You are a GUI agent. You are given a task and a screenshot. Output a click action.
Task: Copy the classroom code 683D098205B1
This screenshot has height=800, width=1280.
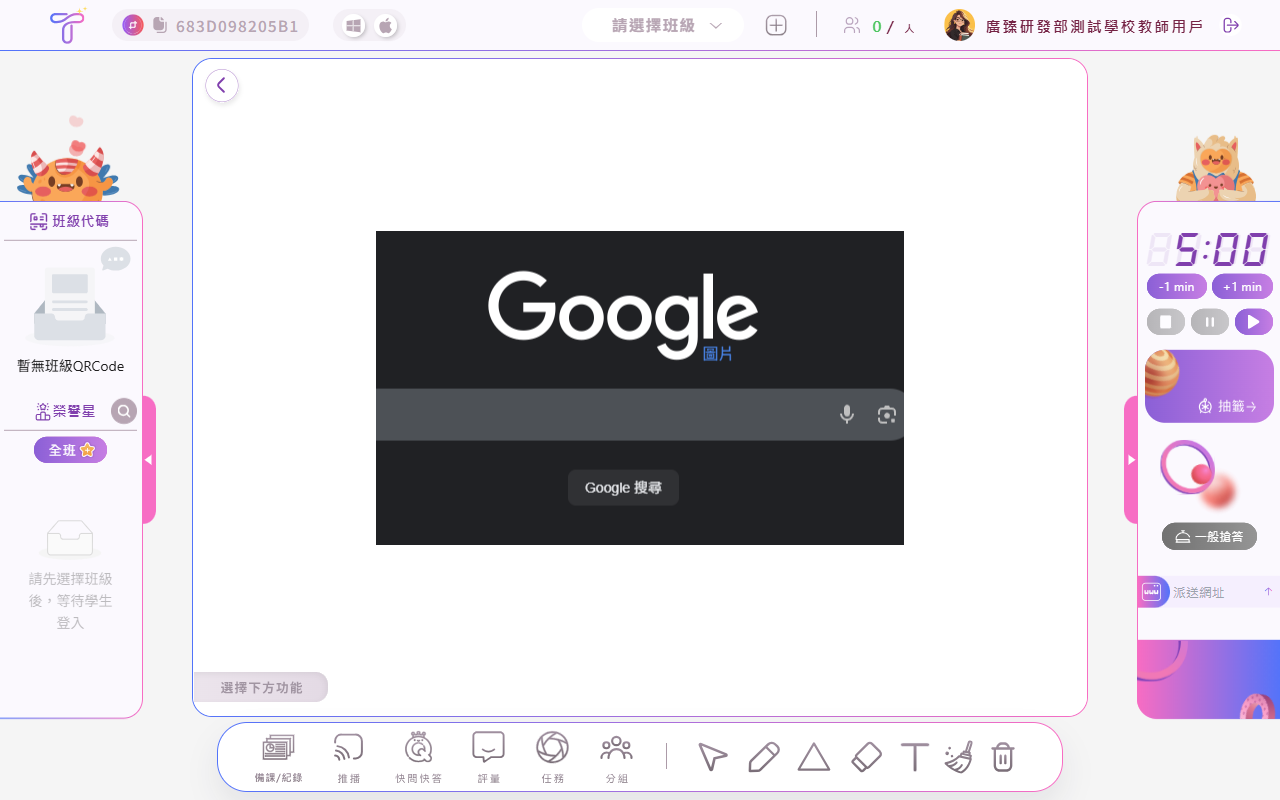(x=160, y=25)
